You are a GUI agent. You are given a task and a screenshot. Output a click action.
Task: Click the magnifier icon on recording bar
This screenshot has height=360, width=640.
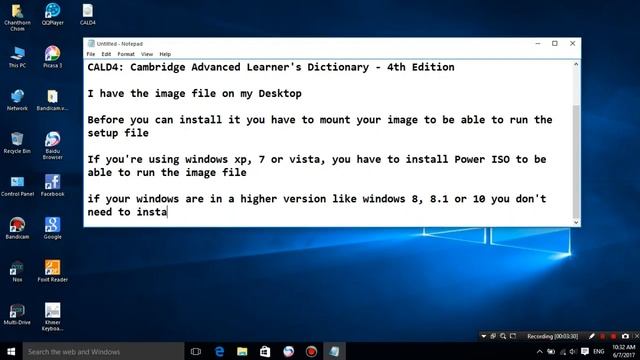click(x=503, y=336)
